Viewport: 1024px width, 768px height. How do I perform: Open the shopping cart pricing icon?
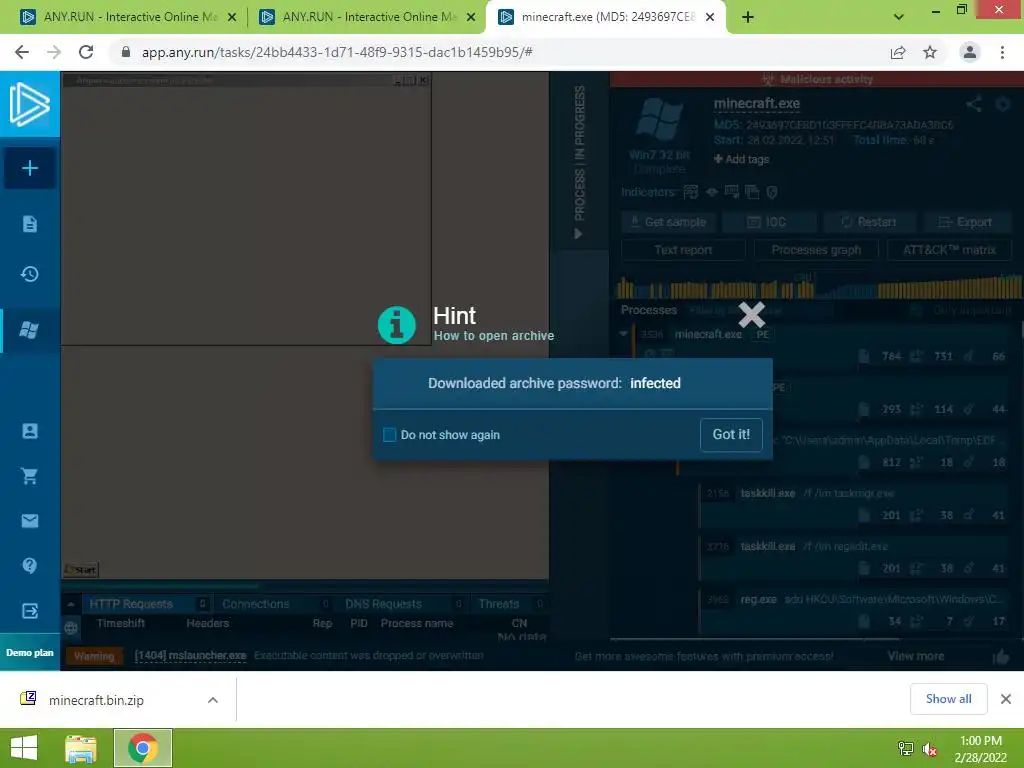[29, 476]
